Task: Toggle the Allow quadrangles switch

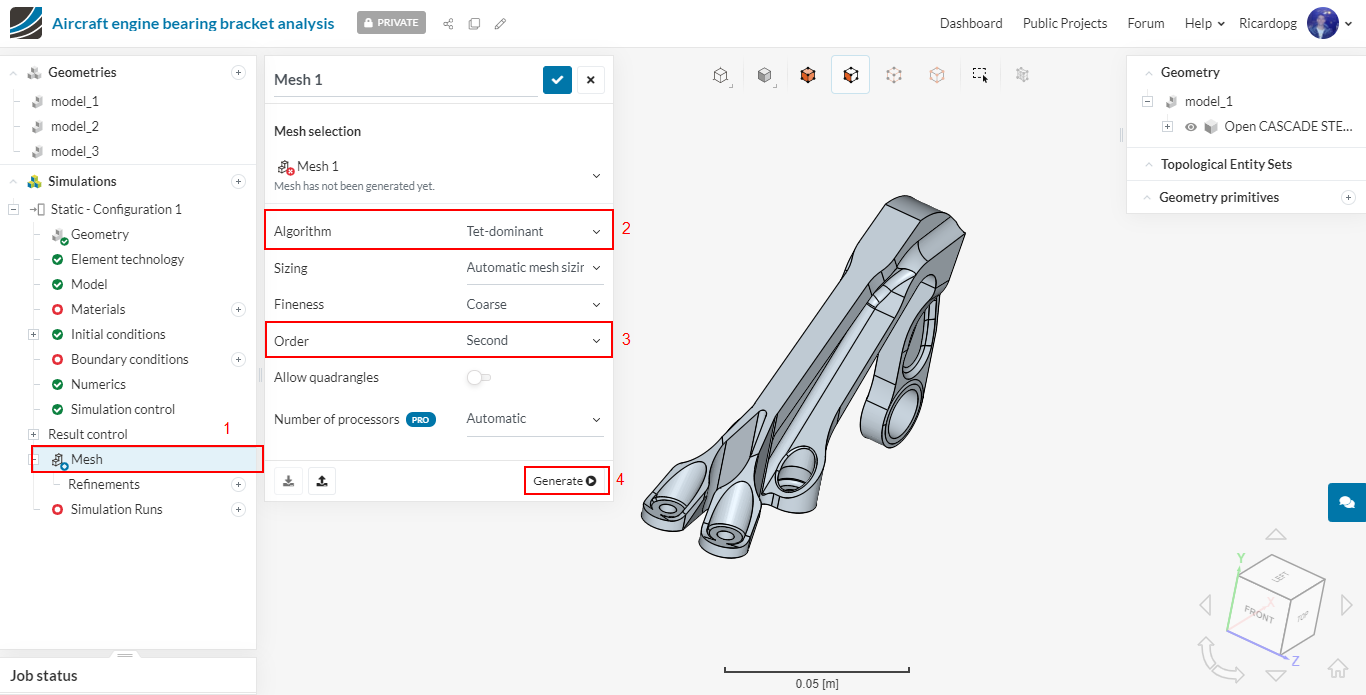Action: (479, 378)
